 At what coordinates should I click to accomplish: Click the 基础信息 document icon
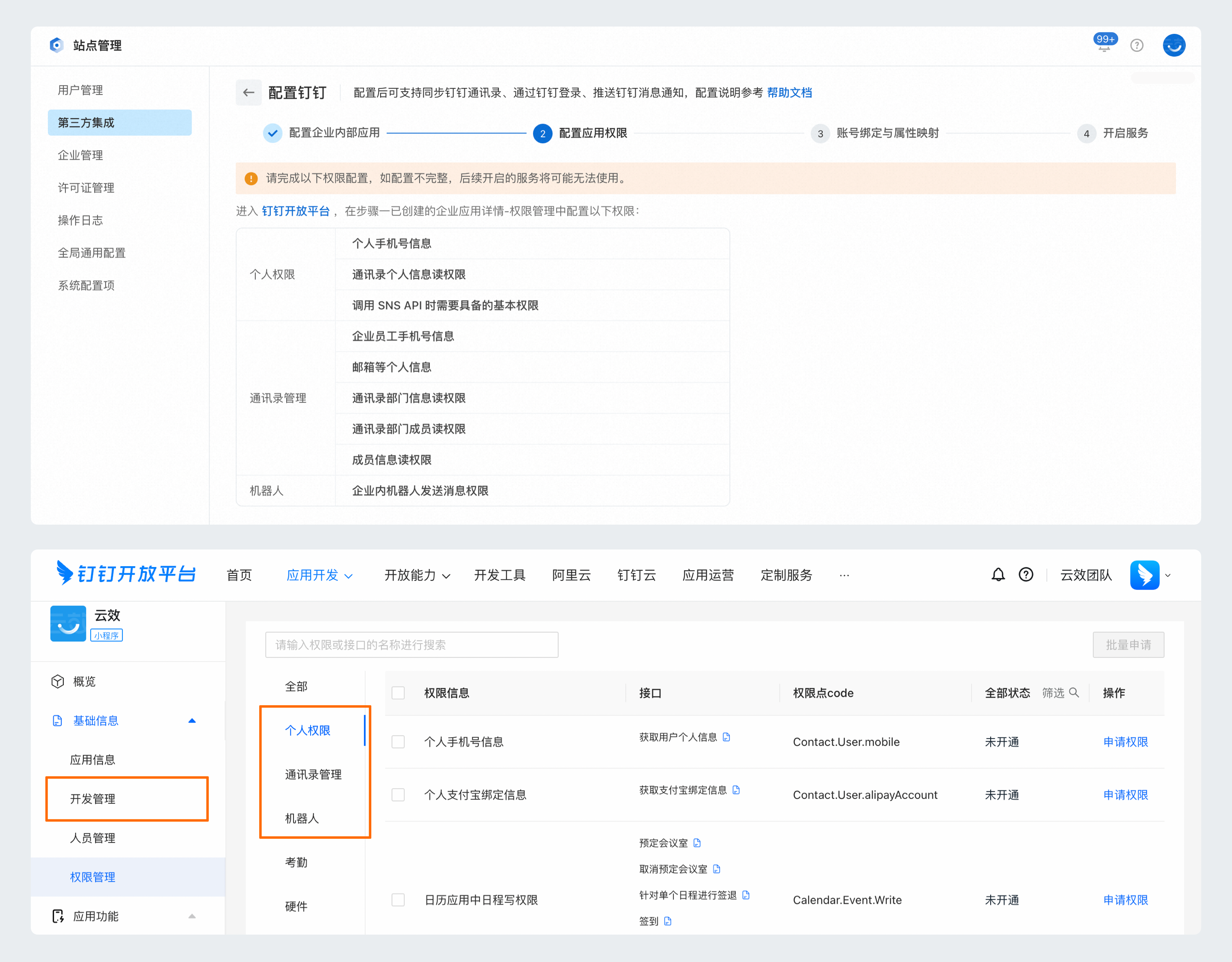pyautogui.click(x=58, y=721)
